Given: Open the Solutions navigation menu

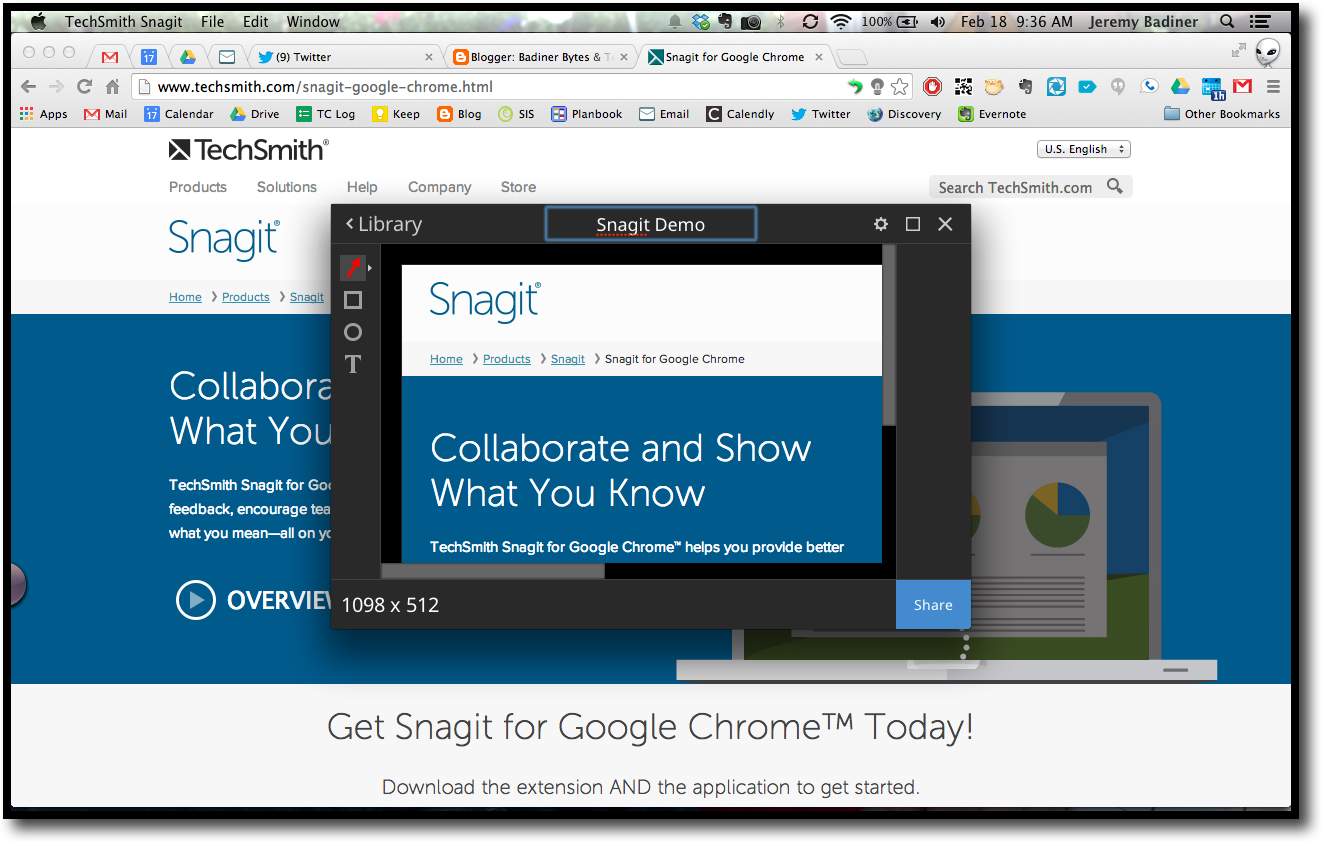Looking at the screenshot, I should pos(287,187).
